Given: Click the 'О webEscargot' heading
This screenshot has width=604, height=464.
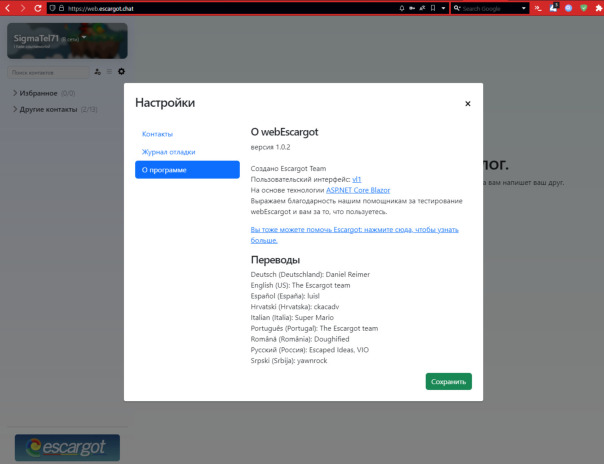Looking at the screenshot, I should tap(284, 132).
